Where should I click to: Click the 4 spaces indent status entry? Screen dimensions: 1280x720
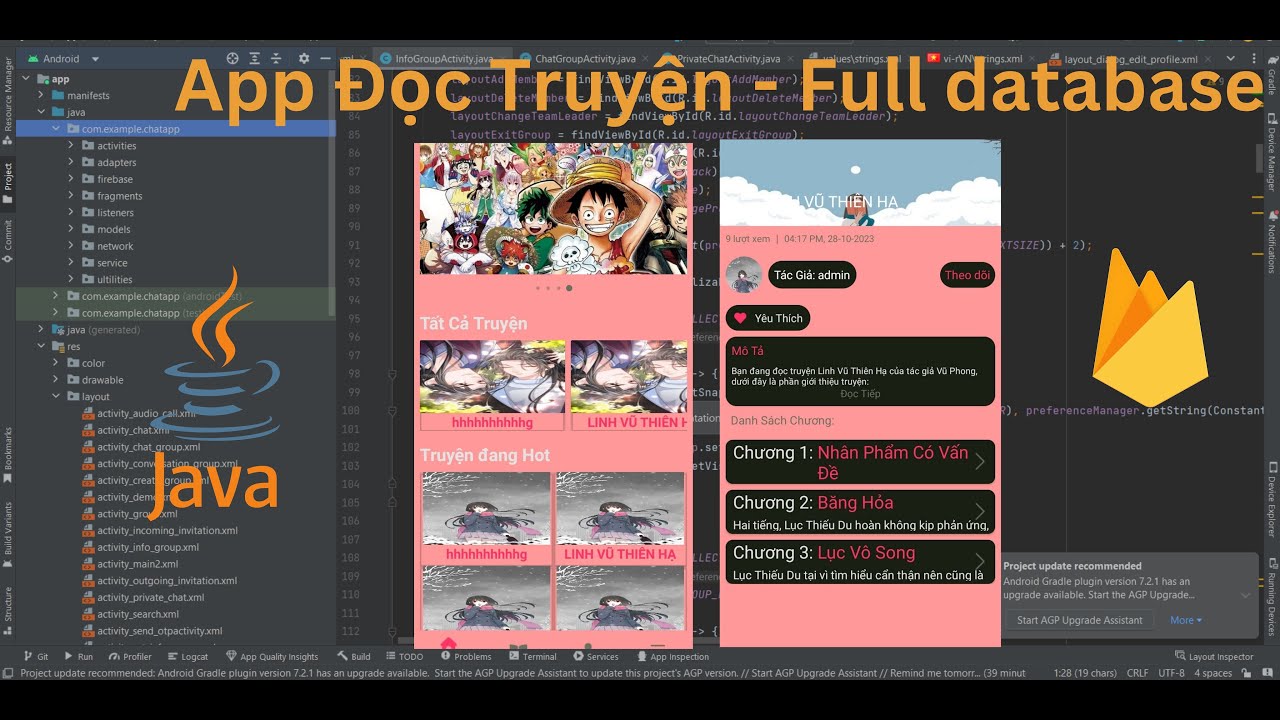pos(1215,673)
